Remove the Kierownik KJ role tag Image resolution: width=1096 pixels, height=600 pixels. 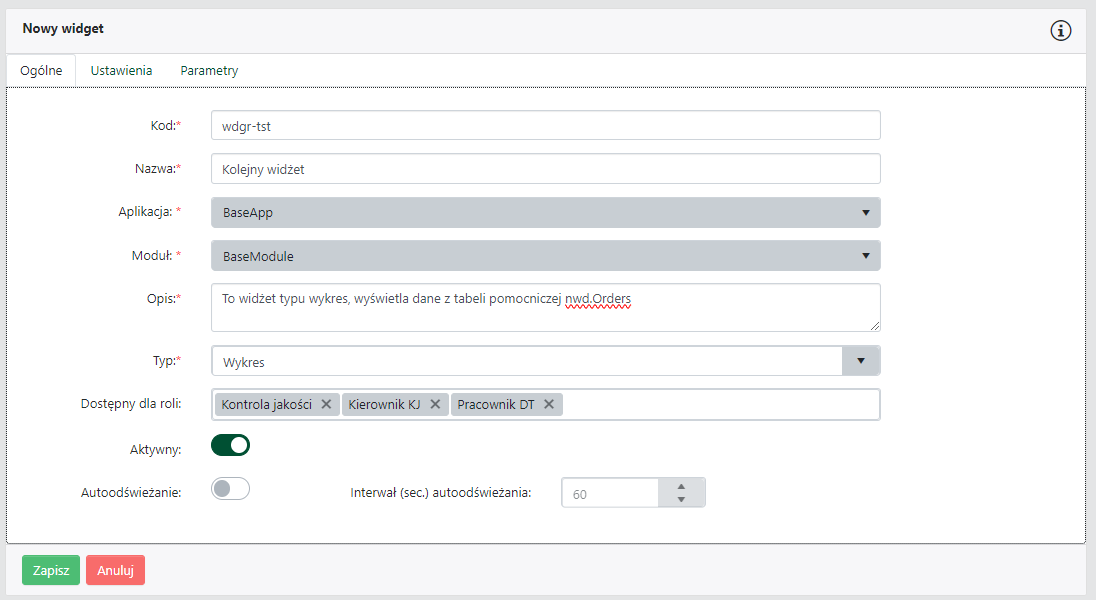(x=435, y=404)
